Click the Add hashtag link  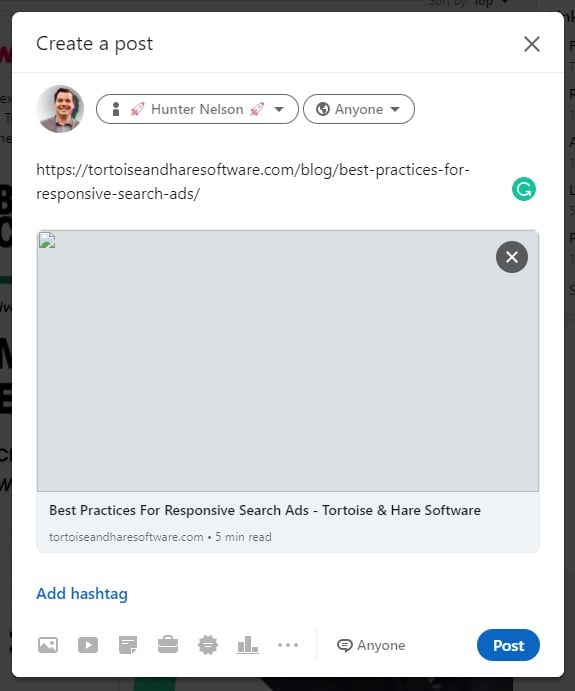(x=82, y=594)
